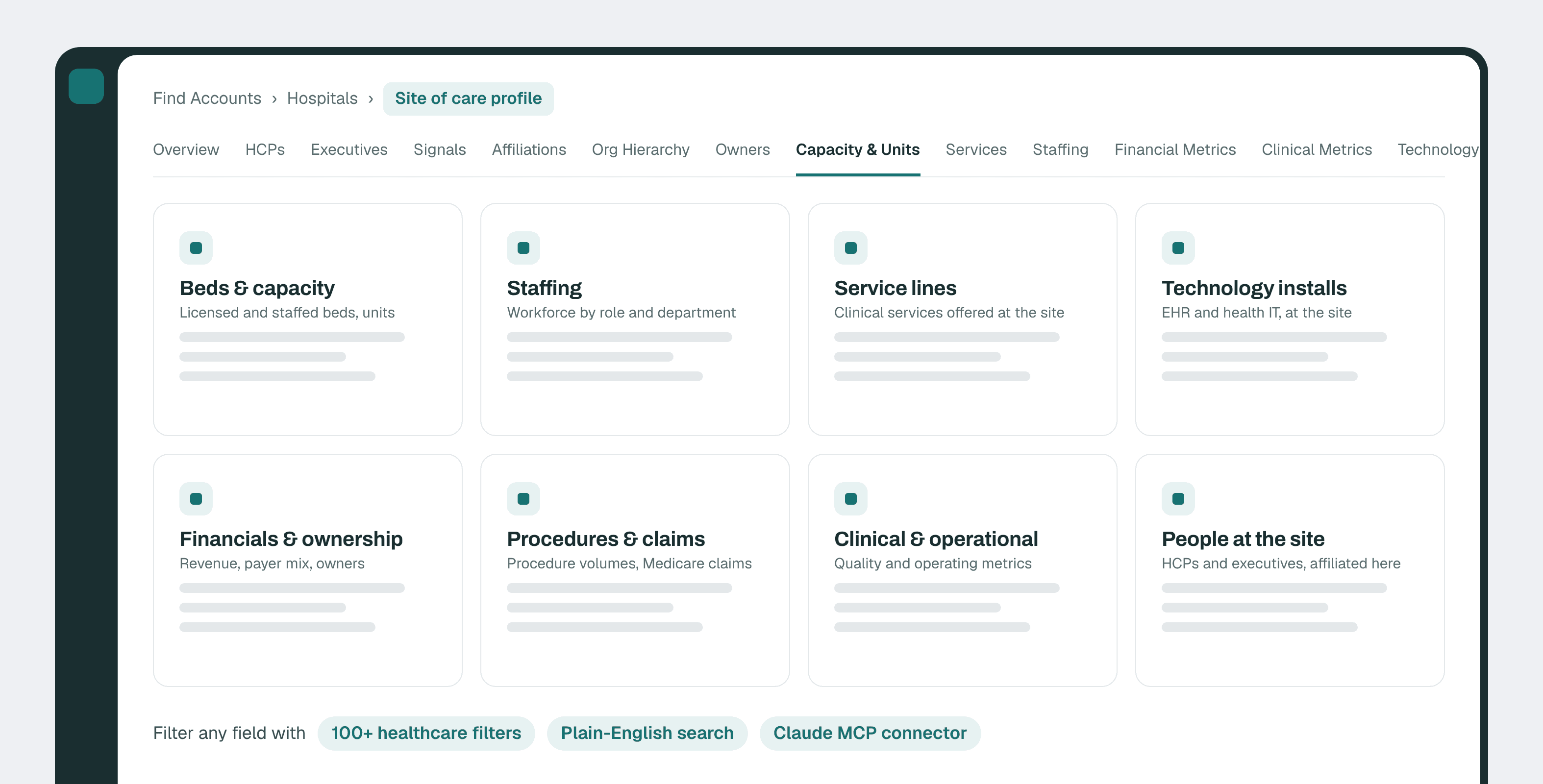Open the Staffing card heading
Image resolution: width=1543 pixels, height=784 pixels.
[545, 288]
